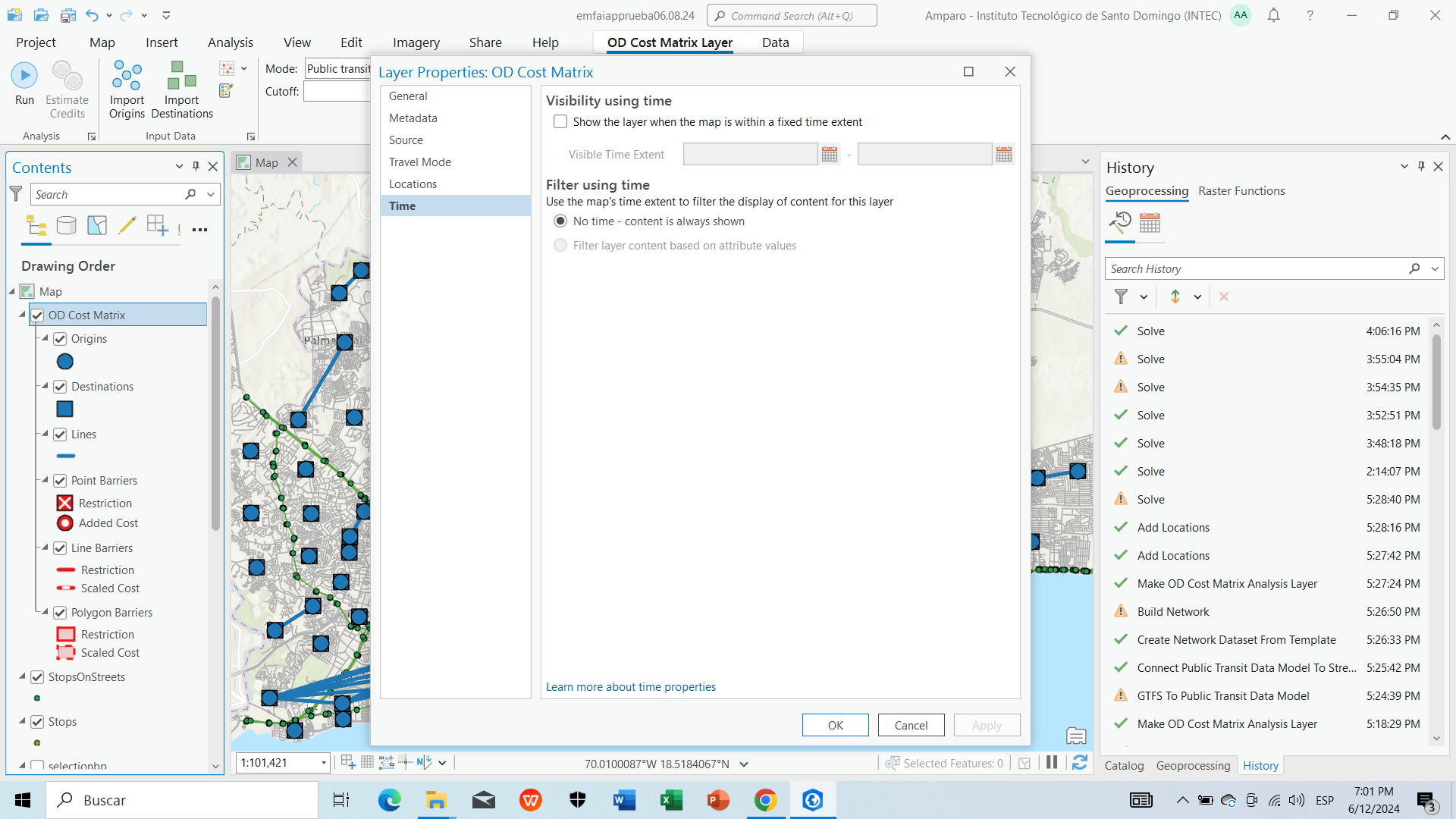Open Google Chrome from the taskbar
Screen dimensions: 1456x819
pyautogui.click(x=765, y=800)
